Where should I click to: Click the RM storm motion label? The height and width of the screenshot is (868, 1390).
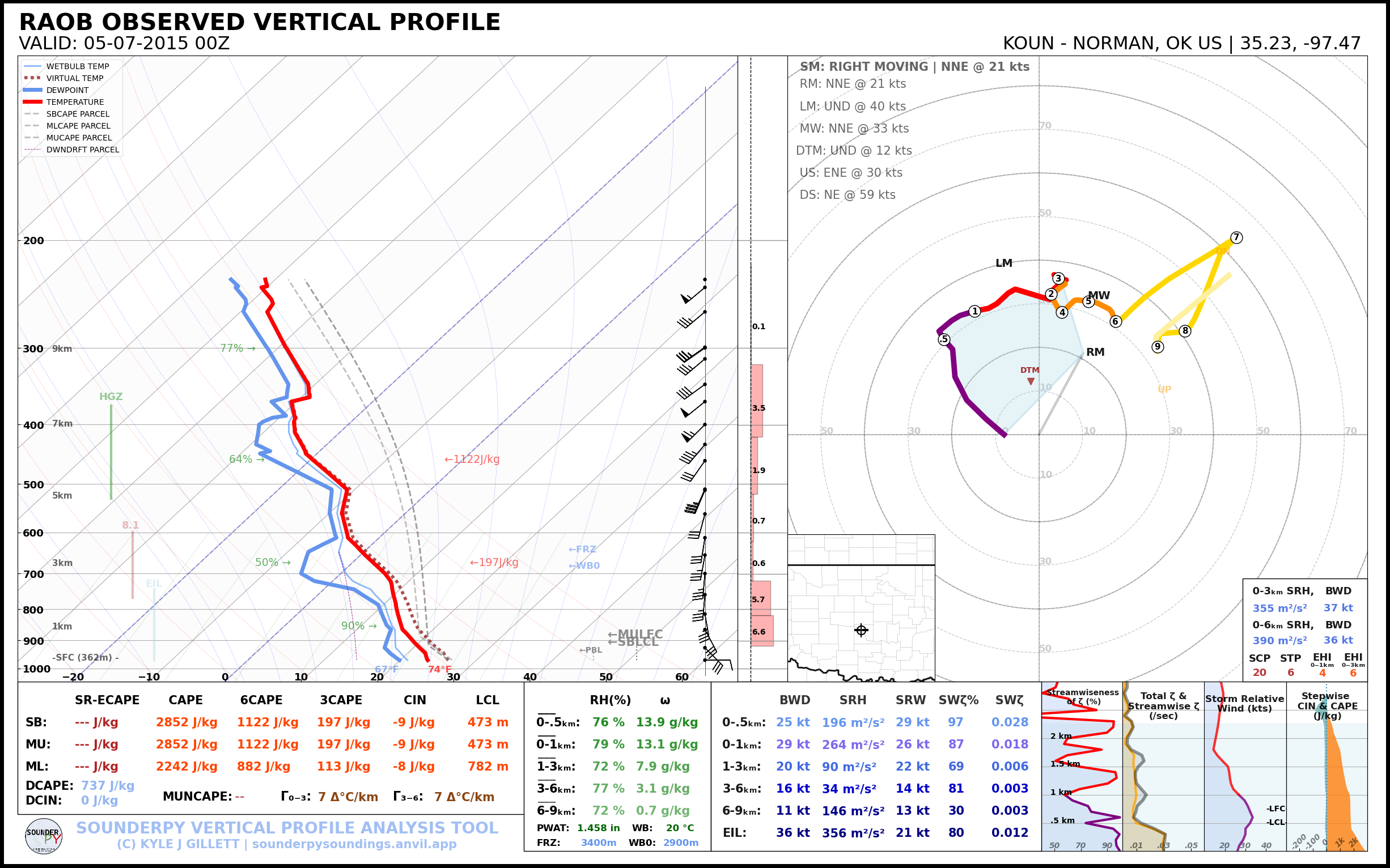(x=1095, y=352)
